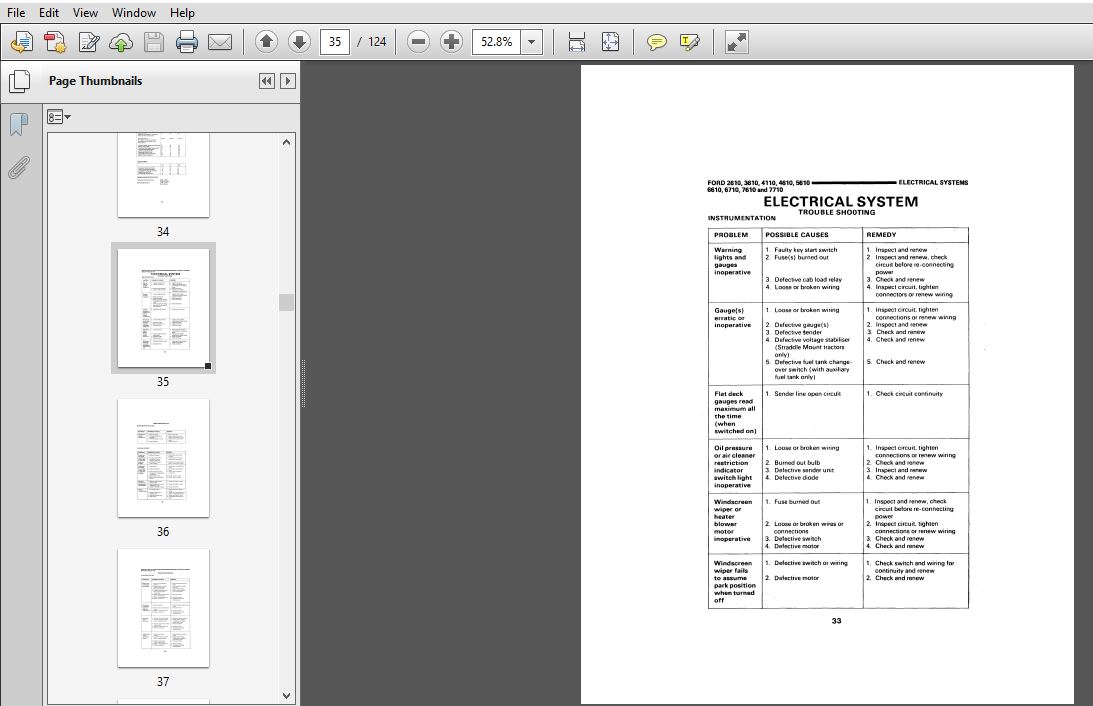This screenshot has width=1093, height=706.
Task: Zoom out with the minus button
Action: pyautogui.click(x=418, y=42)
